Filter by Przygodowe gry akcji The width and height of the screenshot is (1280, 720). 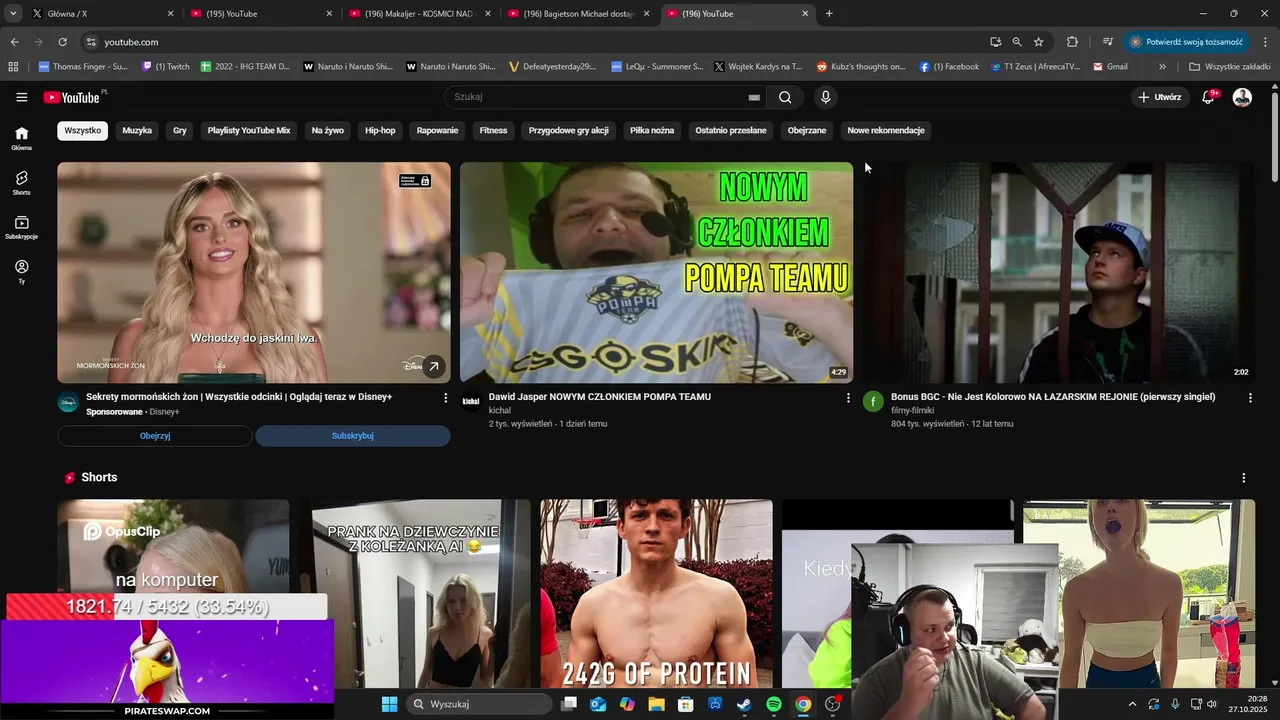coord(569,131)
